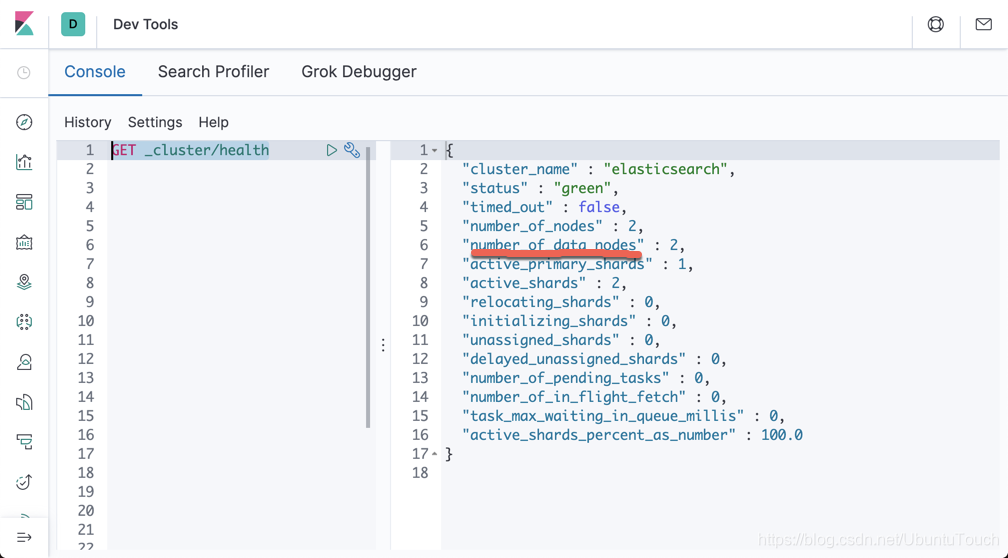Open console Settings

155,122
